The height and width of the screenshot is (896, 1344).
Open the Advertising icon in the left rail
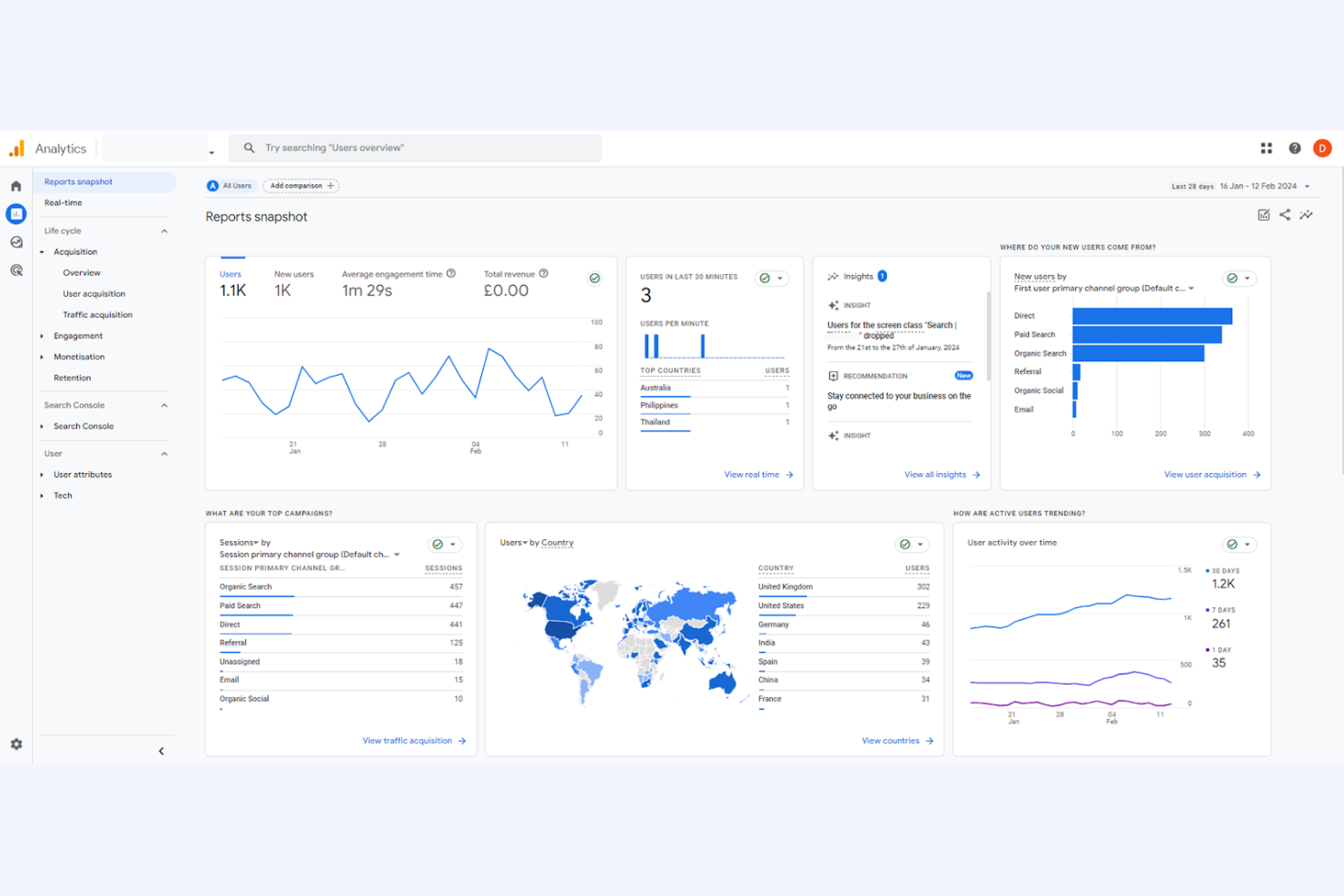15,270
